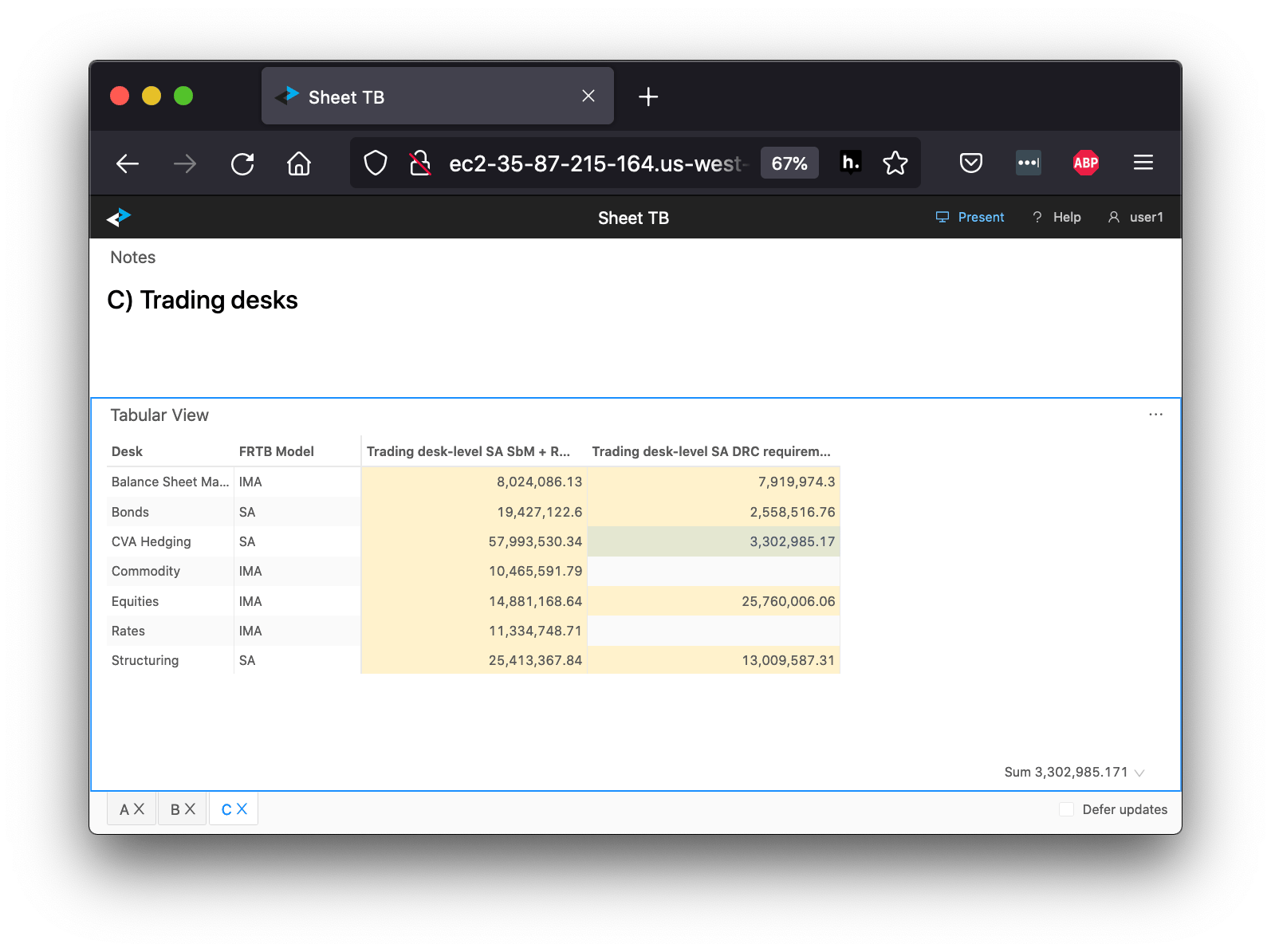Open the Help link
The width and height of the screenshot is (1271, 952).
click(1057, 217)
